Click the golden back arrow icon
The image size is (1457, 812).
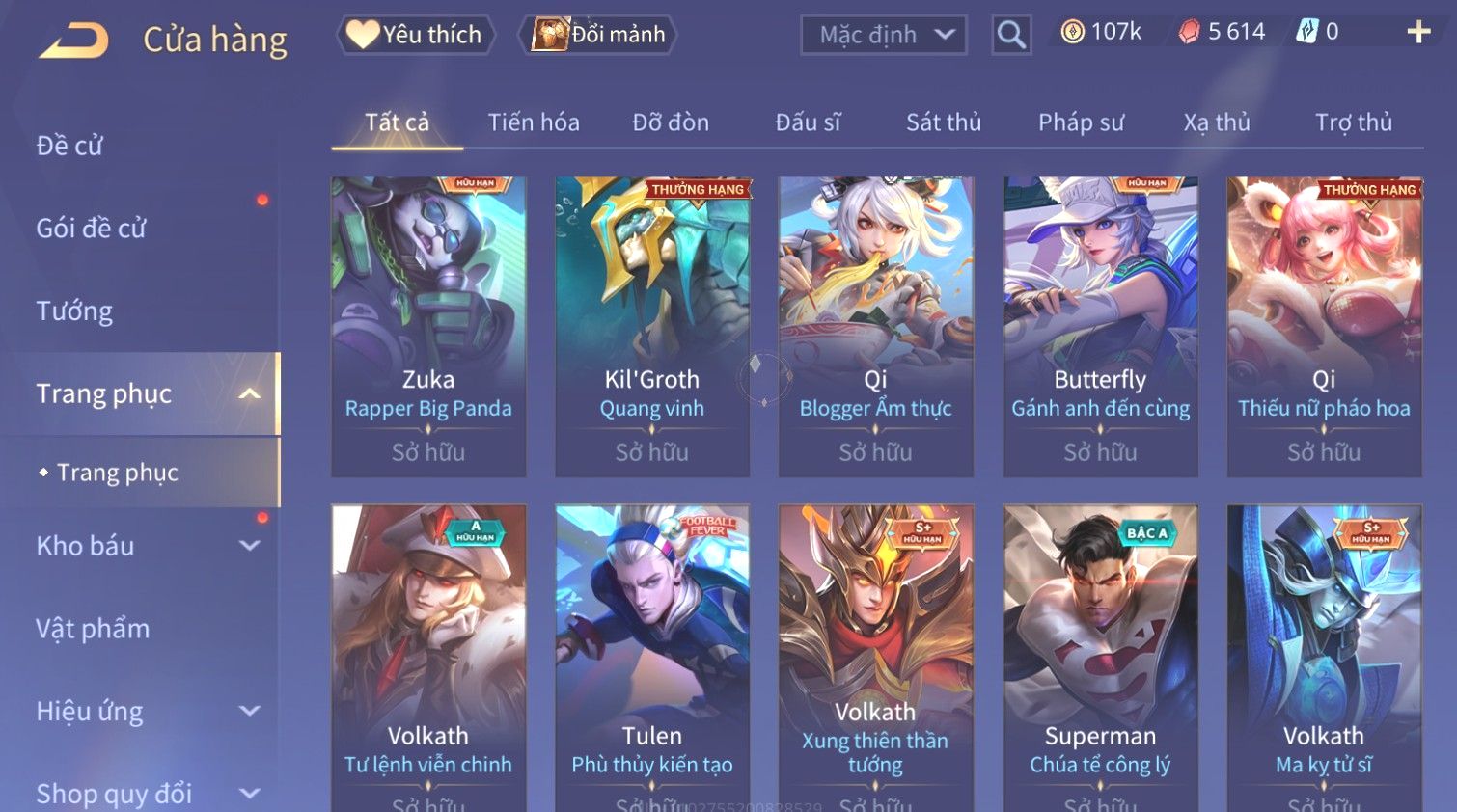point(73,41)
